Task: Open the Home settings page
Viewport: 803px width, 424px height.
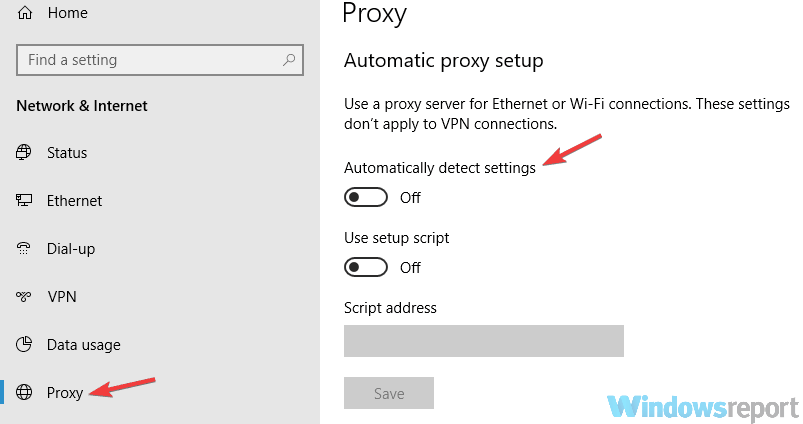Action: 68,13
